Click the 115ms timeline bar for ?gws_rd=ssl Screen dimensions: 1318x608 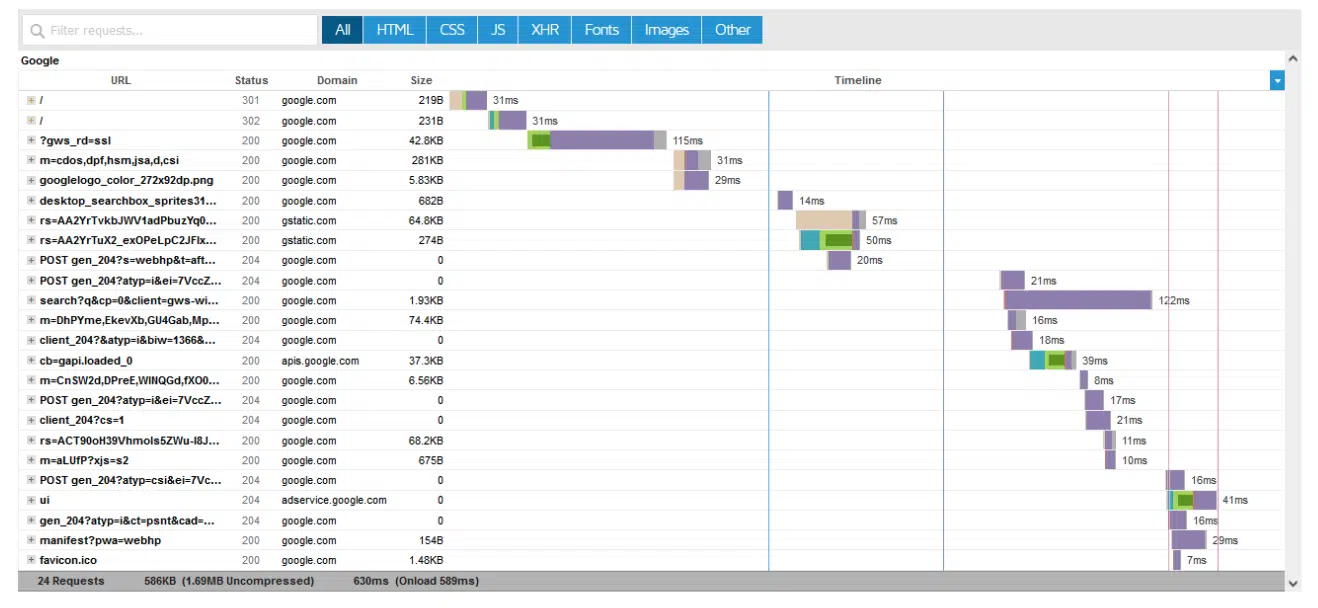[597, 141]
